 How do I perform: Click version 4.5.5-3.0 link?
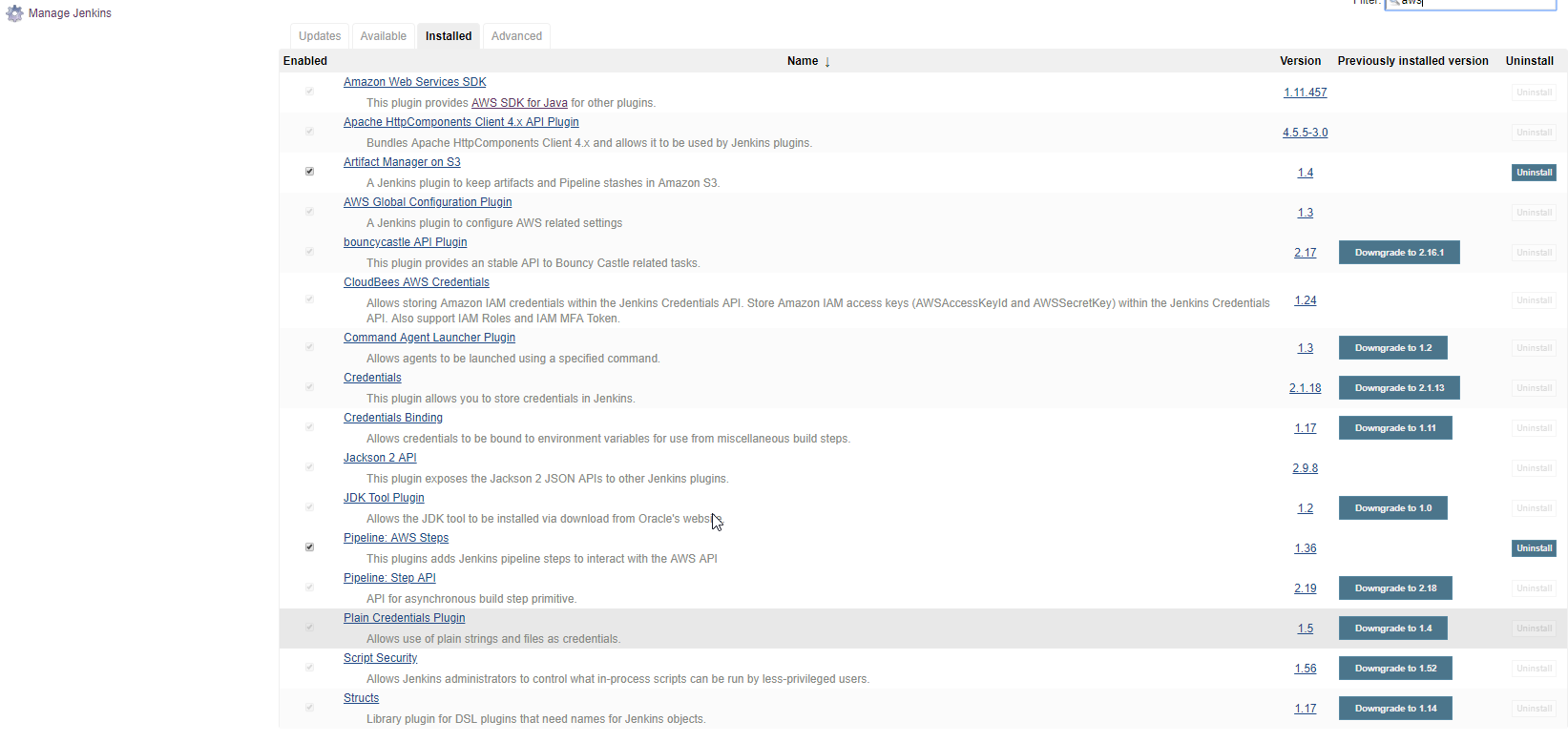(1305, 133)
